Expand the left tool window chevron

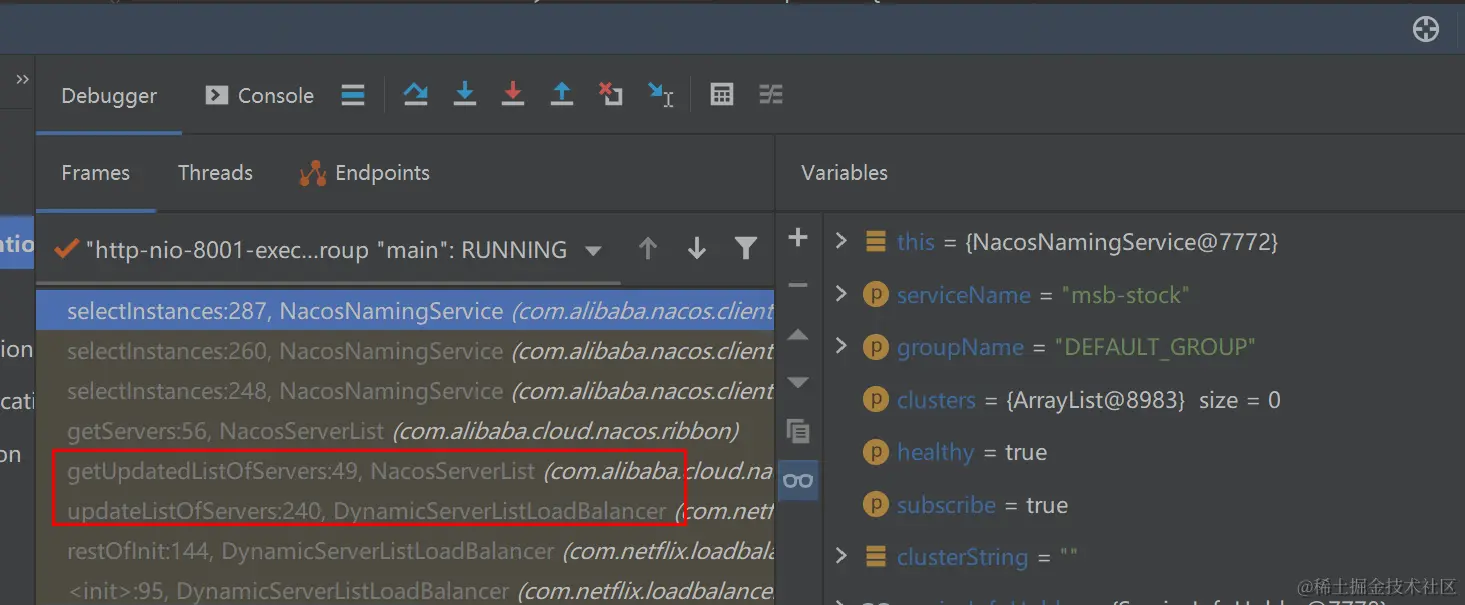click(x=22, y=79)
